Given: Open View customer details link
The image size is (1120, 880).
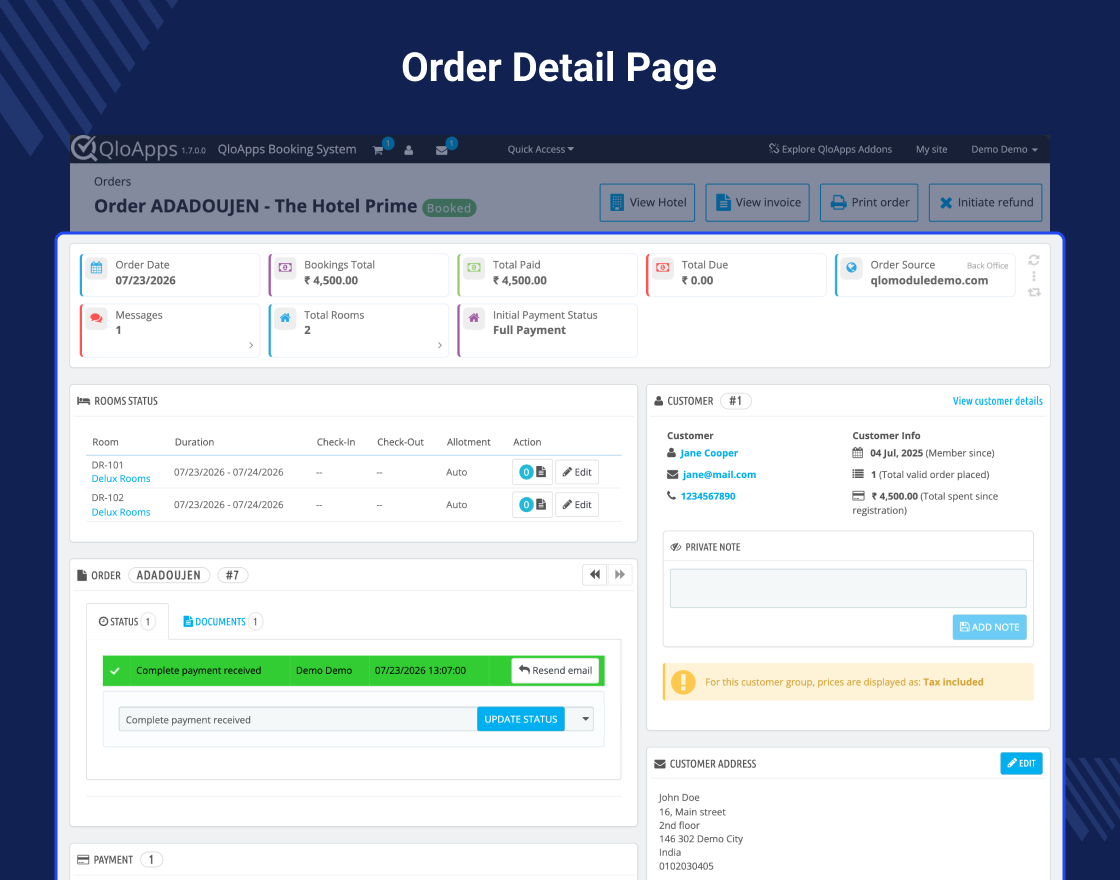Looking at the screenshot, I should [x=997, y=401].
